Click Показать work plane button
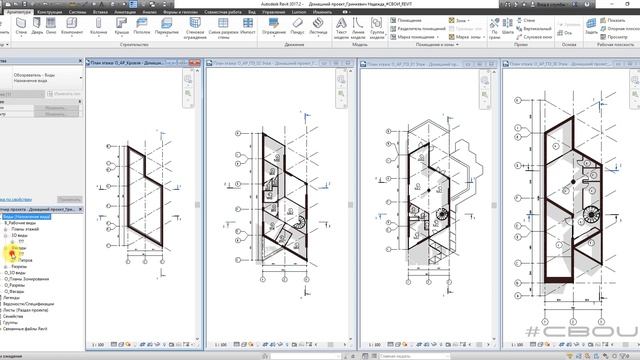640x360 pixels. [612, 20]
